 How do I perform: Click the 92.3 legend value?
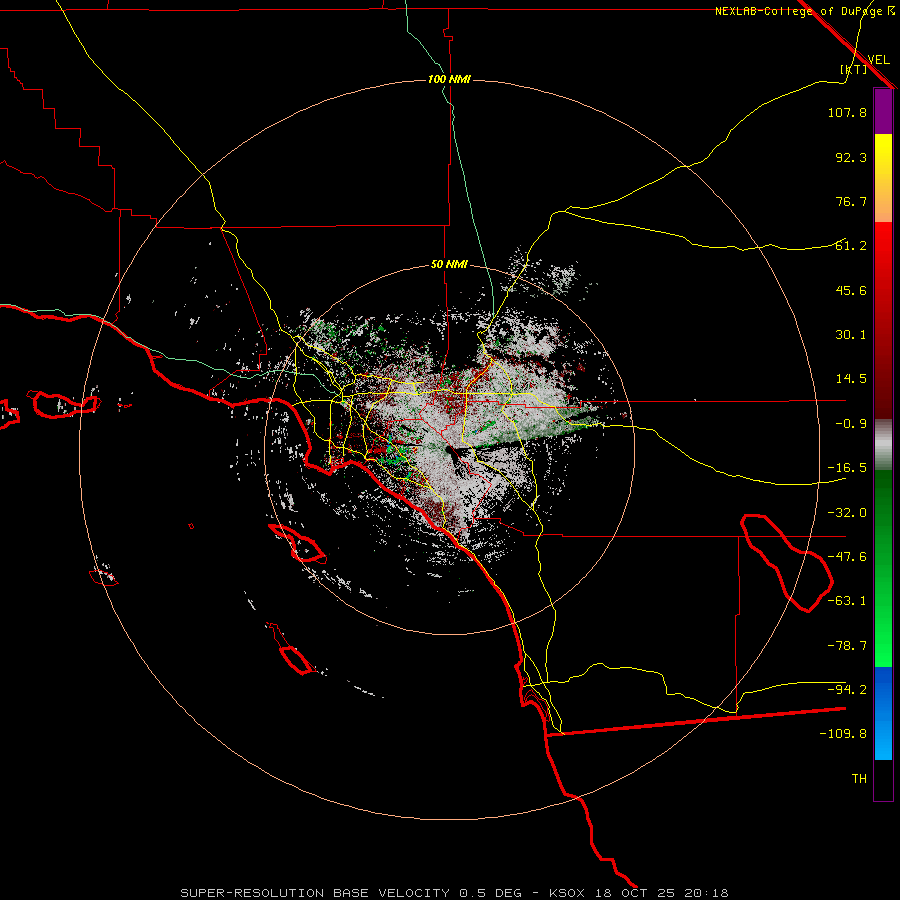tap(851, 157)
